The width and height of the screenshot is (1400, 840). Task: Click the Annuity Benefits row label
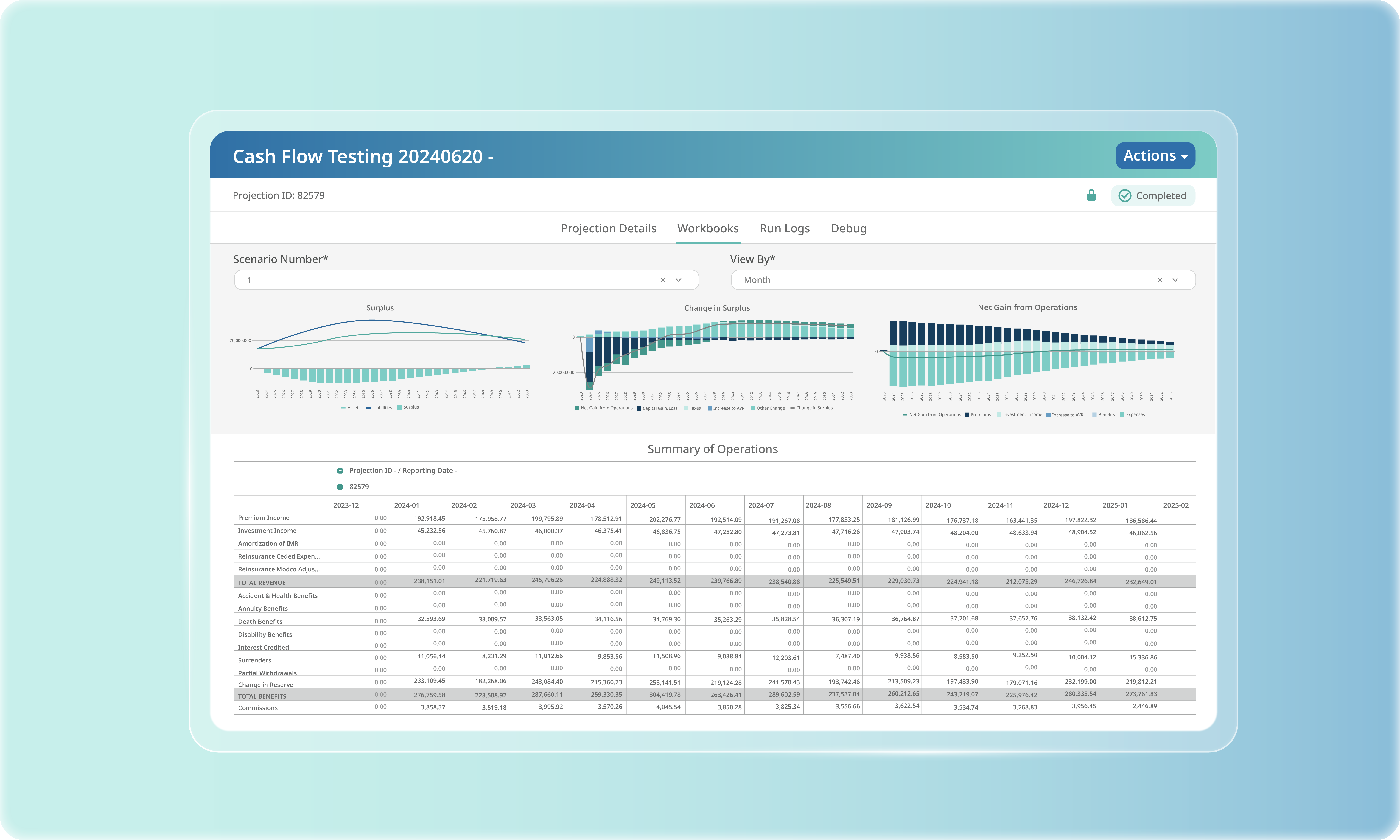[263, 609]
